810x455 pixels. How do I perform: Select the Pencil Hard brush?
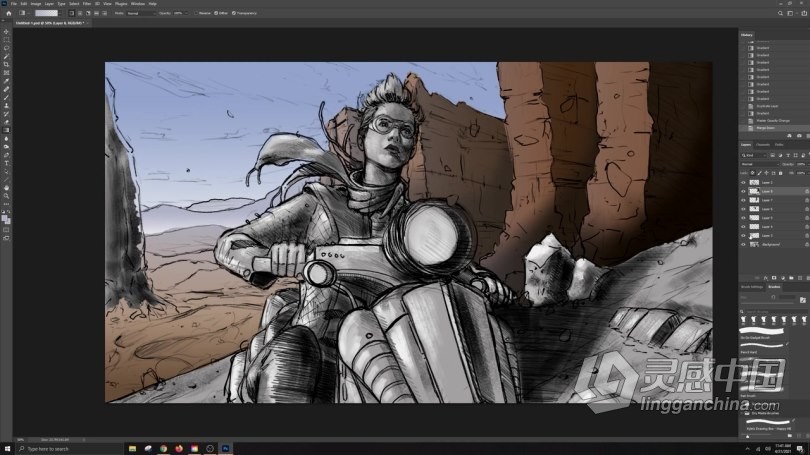pyautogui.click(x=764, y=348)
